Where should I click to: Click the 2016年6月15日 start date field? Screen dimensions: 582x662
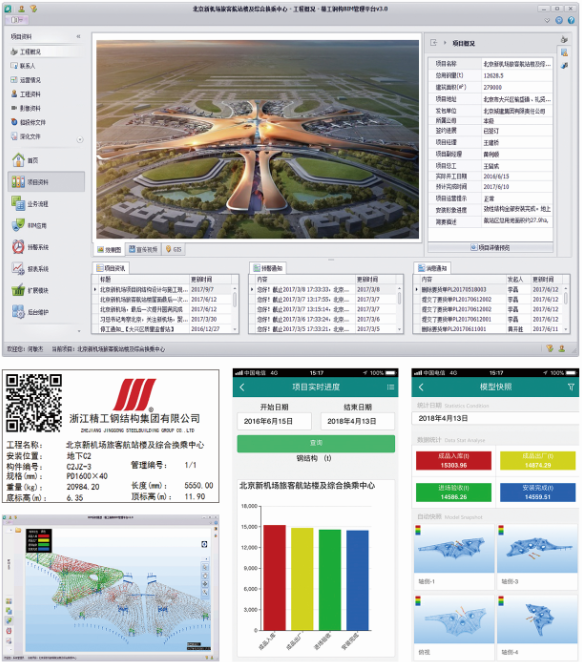tap(274, 421)
